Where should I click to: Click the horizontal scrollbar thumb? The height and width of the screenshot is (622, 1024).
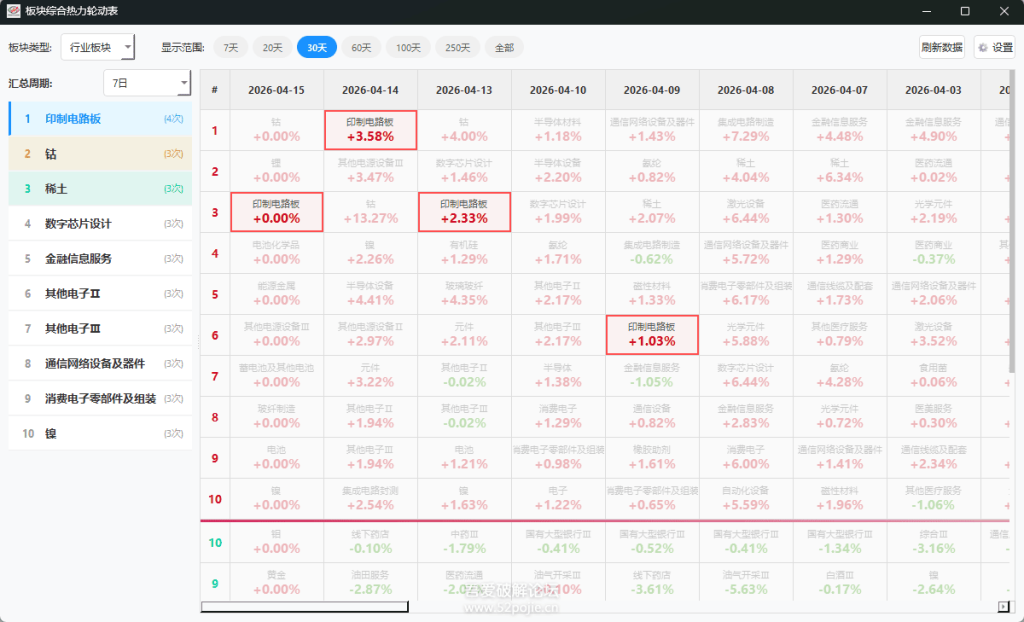[304, 607]
